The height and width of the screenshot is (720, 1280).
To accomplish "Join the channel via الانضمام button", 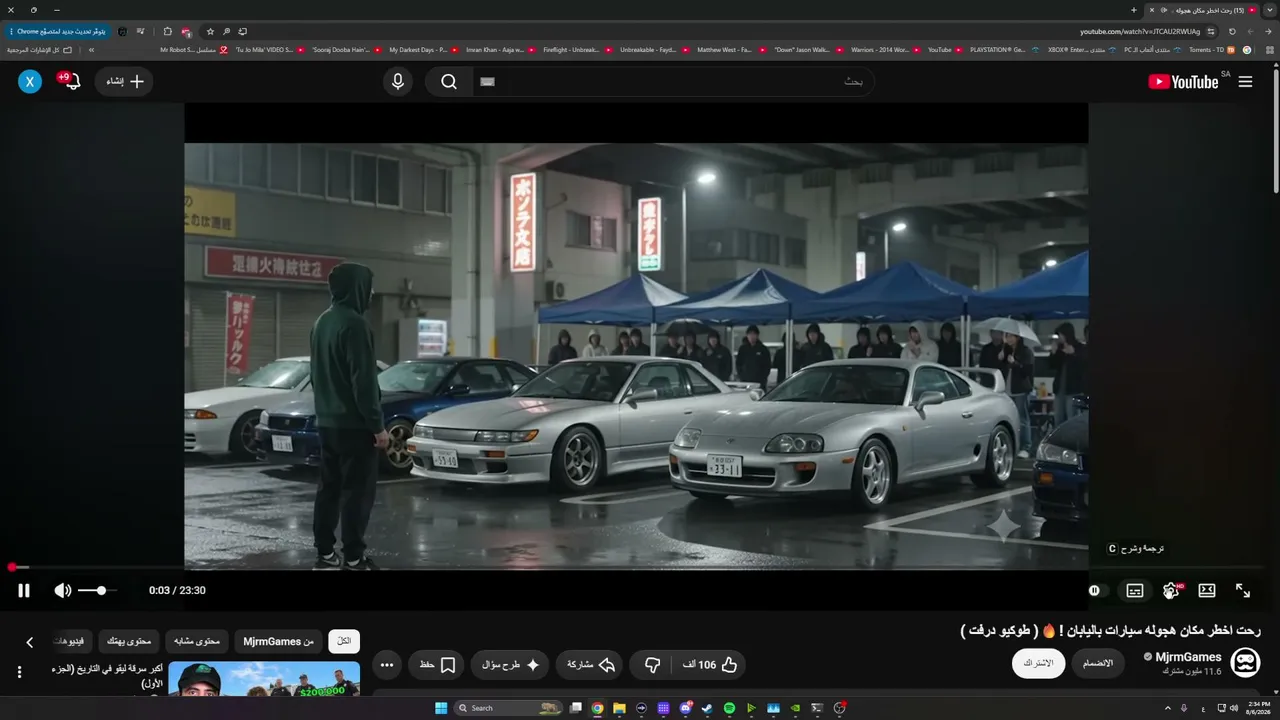I will (x=1097, y=663).
